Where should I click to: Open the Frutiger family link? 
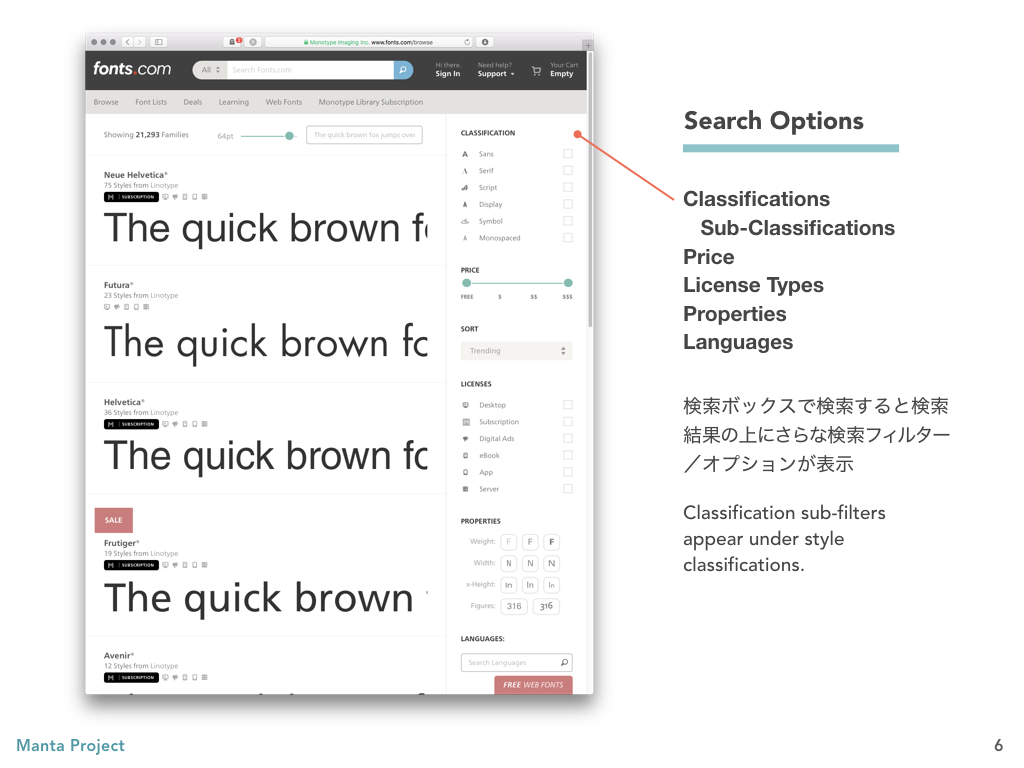tap(121, 543)
